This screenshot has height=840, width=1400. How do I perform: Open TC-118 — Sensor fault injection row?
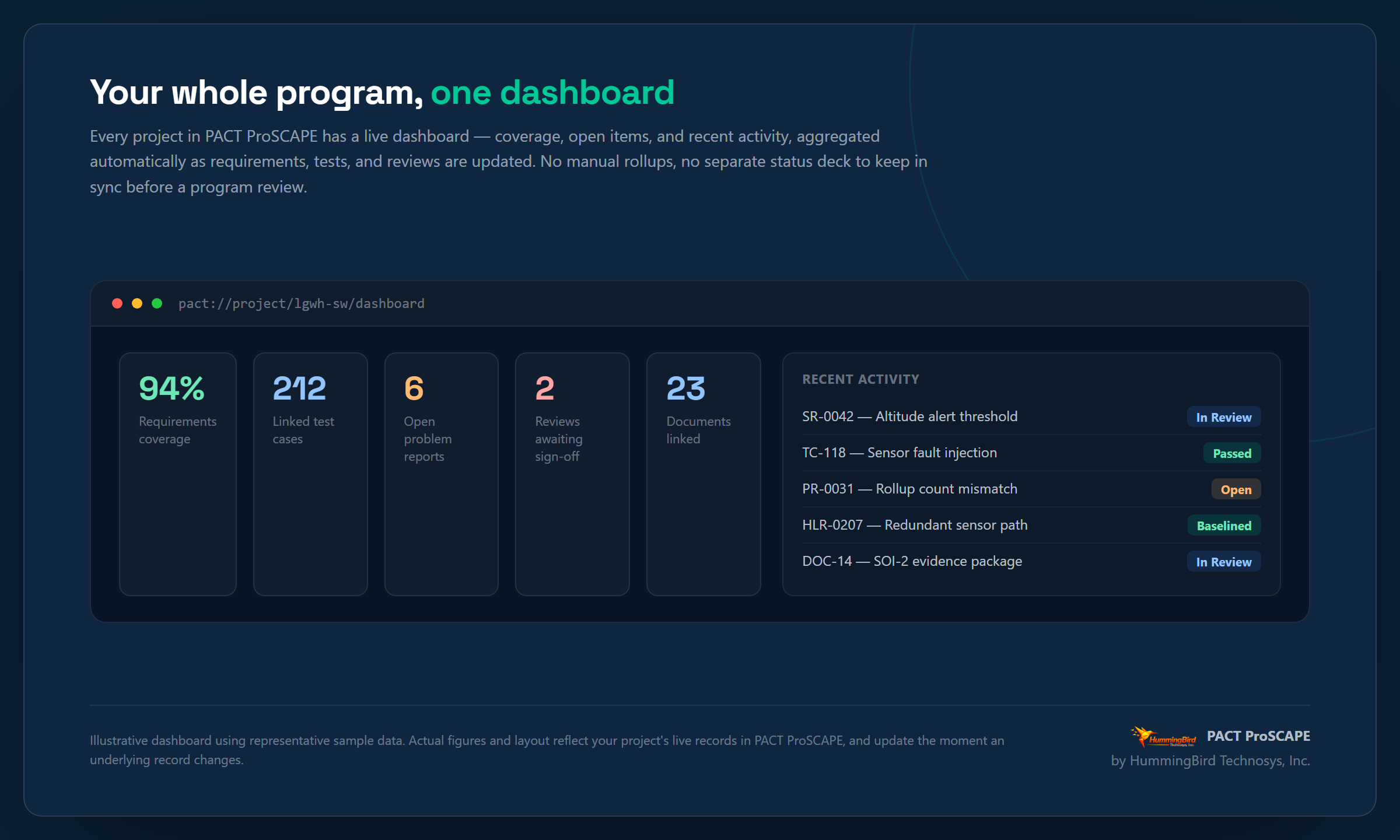tap(1031, 453)
